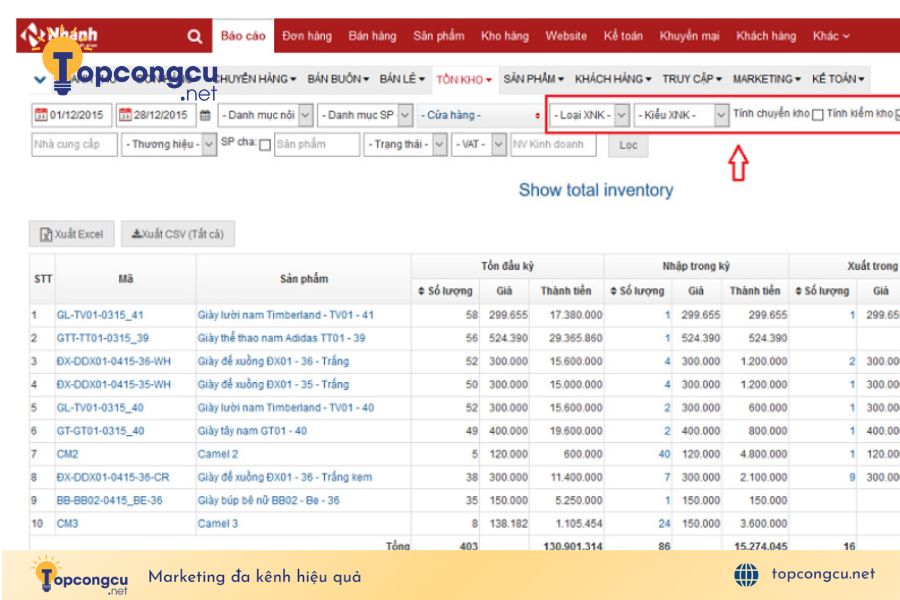Click the opening value total 130.901.314
The width and height of the screenshot is (900, 600).
pyautogui.click(x=573, y=545)
